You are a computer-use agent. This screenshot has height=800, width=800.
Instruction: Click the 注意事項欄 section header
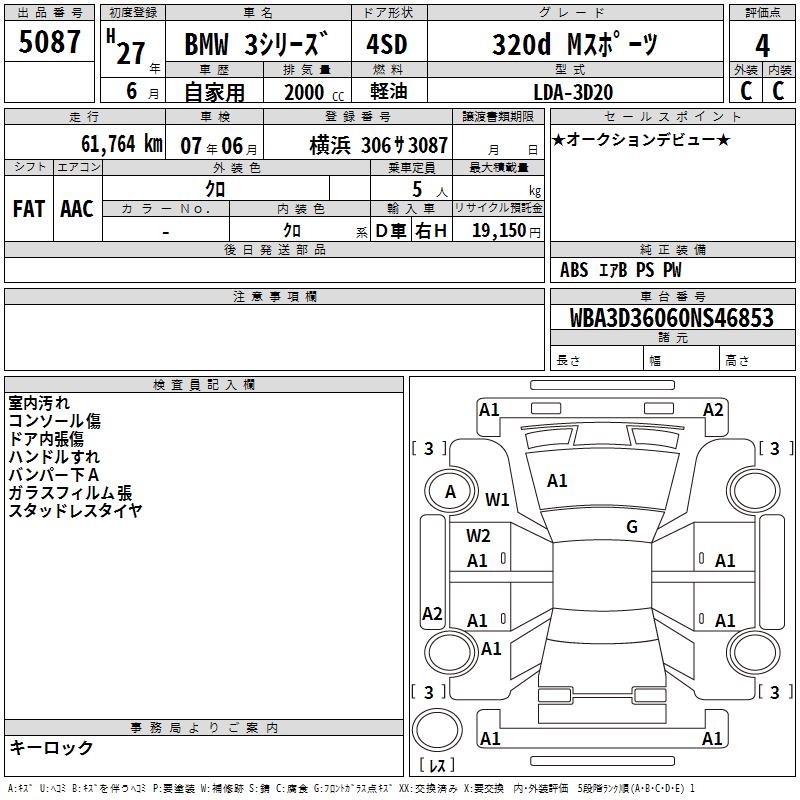[274, 297]
